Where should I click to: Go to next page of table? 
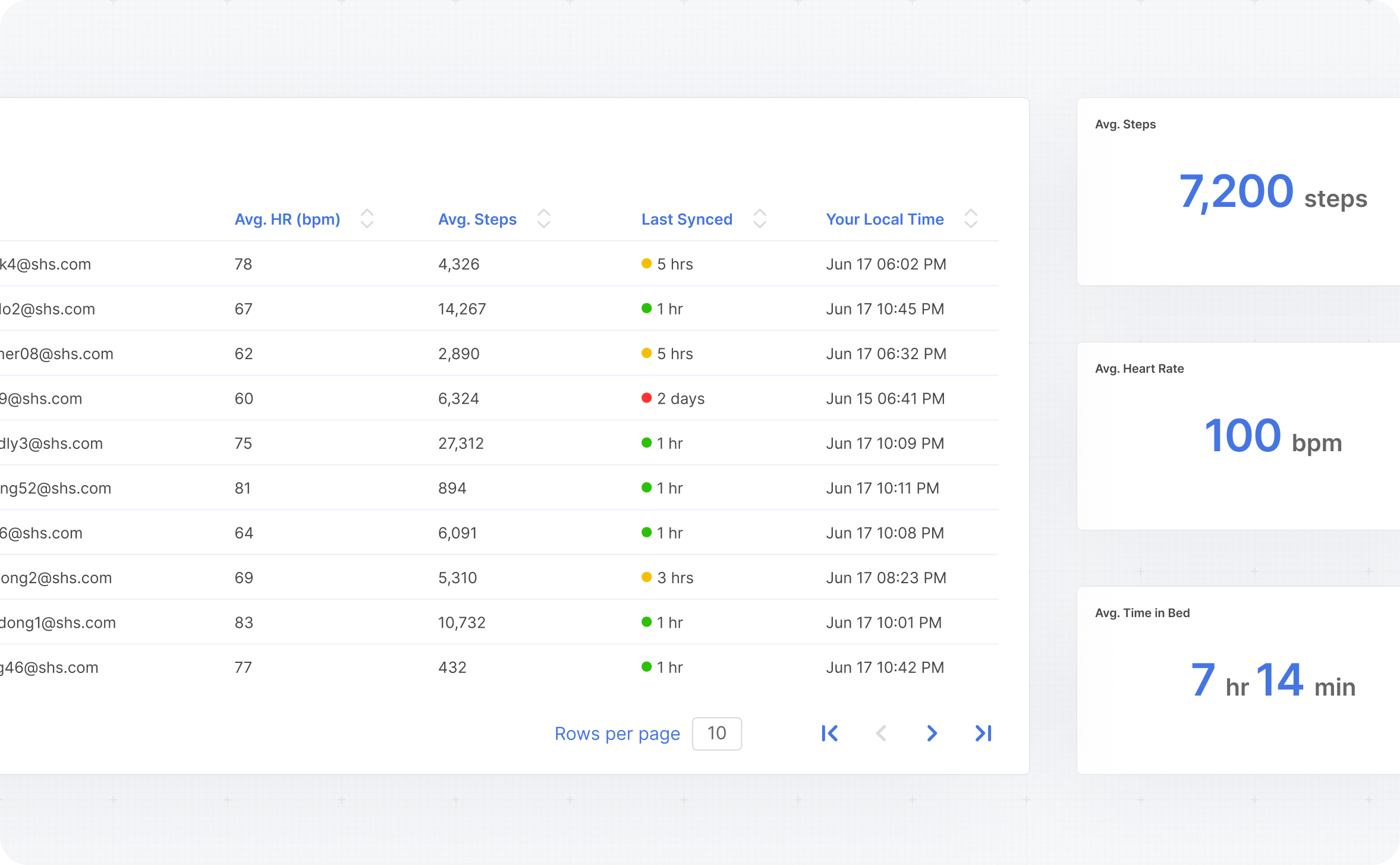point(932,733)
